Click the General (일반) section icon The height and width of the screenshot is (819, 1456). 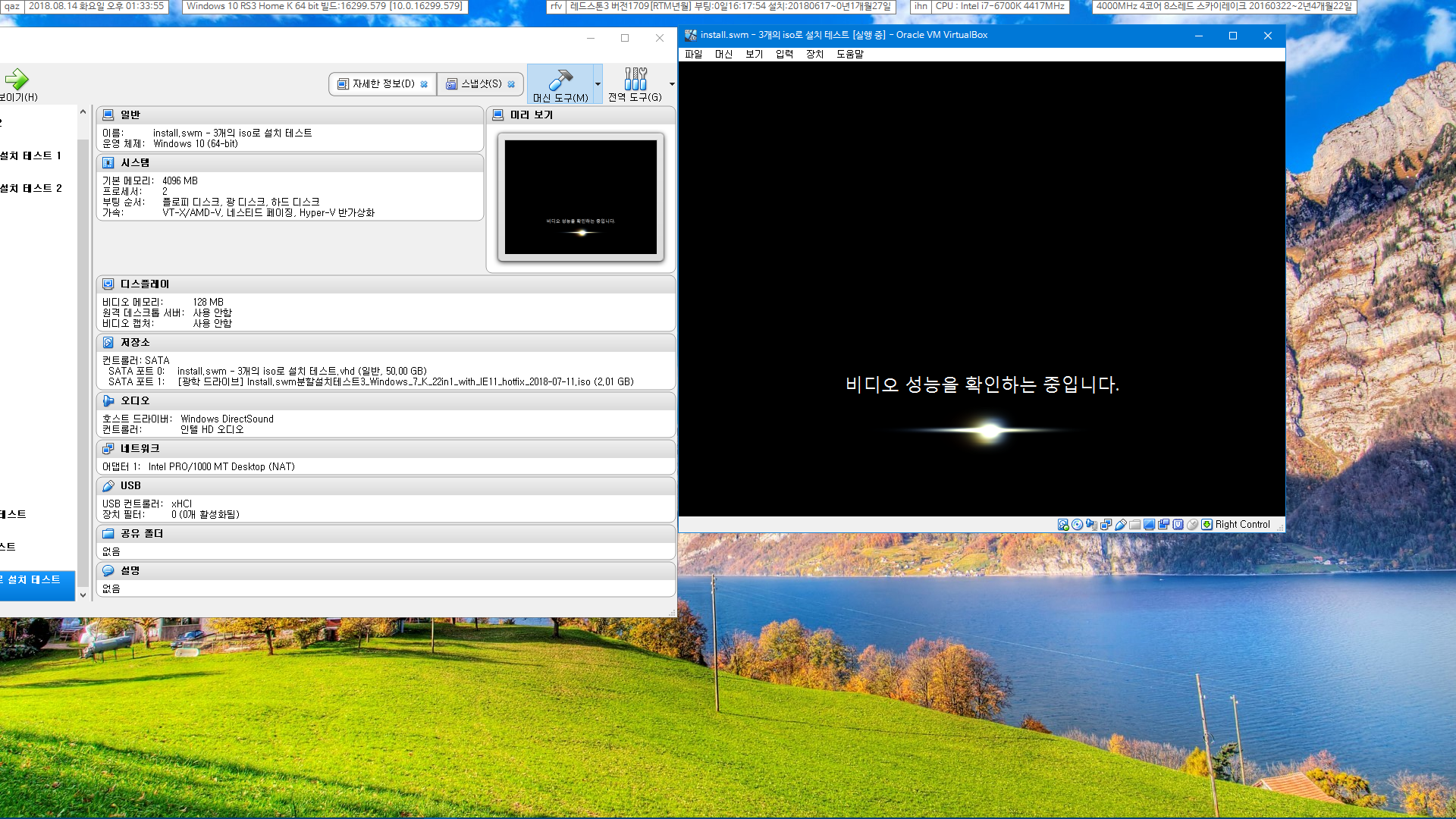click(x=108, y=115)
